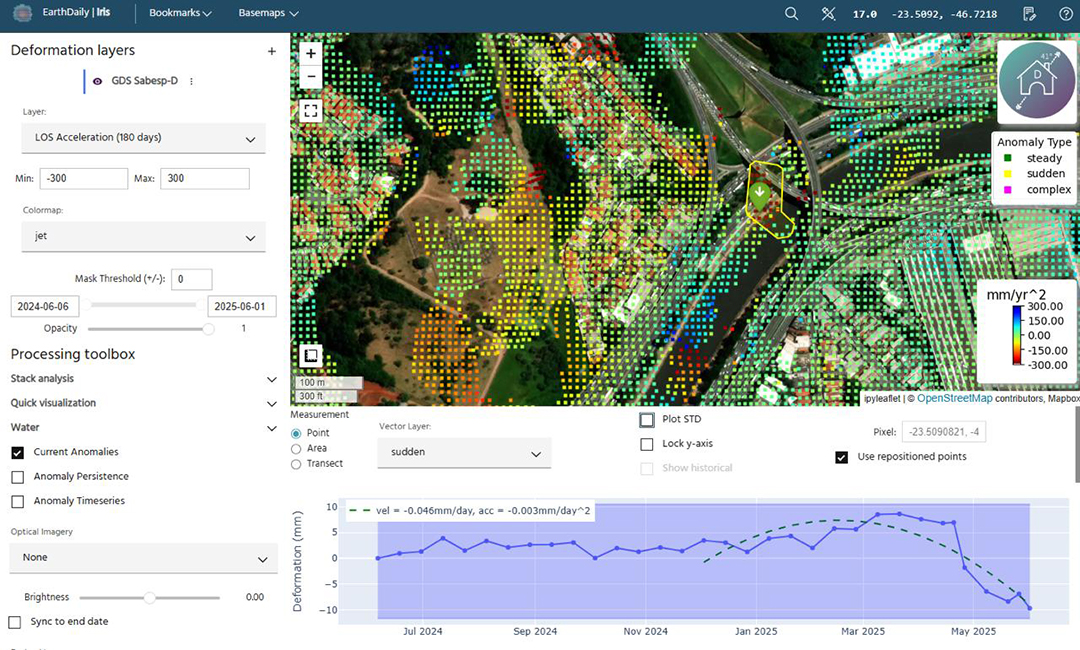Check the Plot STD checkbox
This screenshot has height=650, width=1080.
647,420
